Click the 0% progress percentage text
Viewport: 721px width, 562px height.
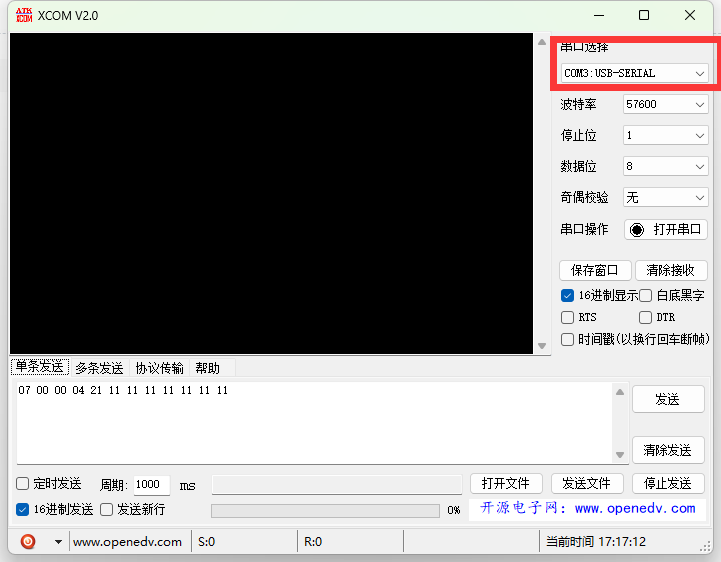click(x=454, y=510)
